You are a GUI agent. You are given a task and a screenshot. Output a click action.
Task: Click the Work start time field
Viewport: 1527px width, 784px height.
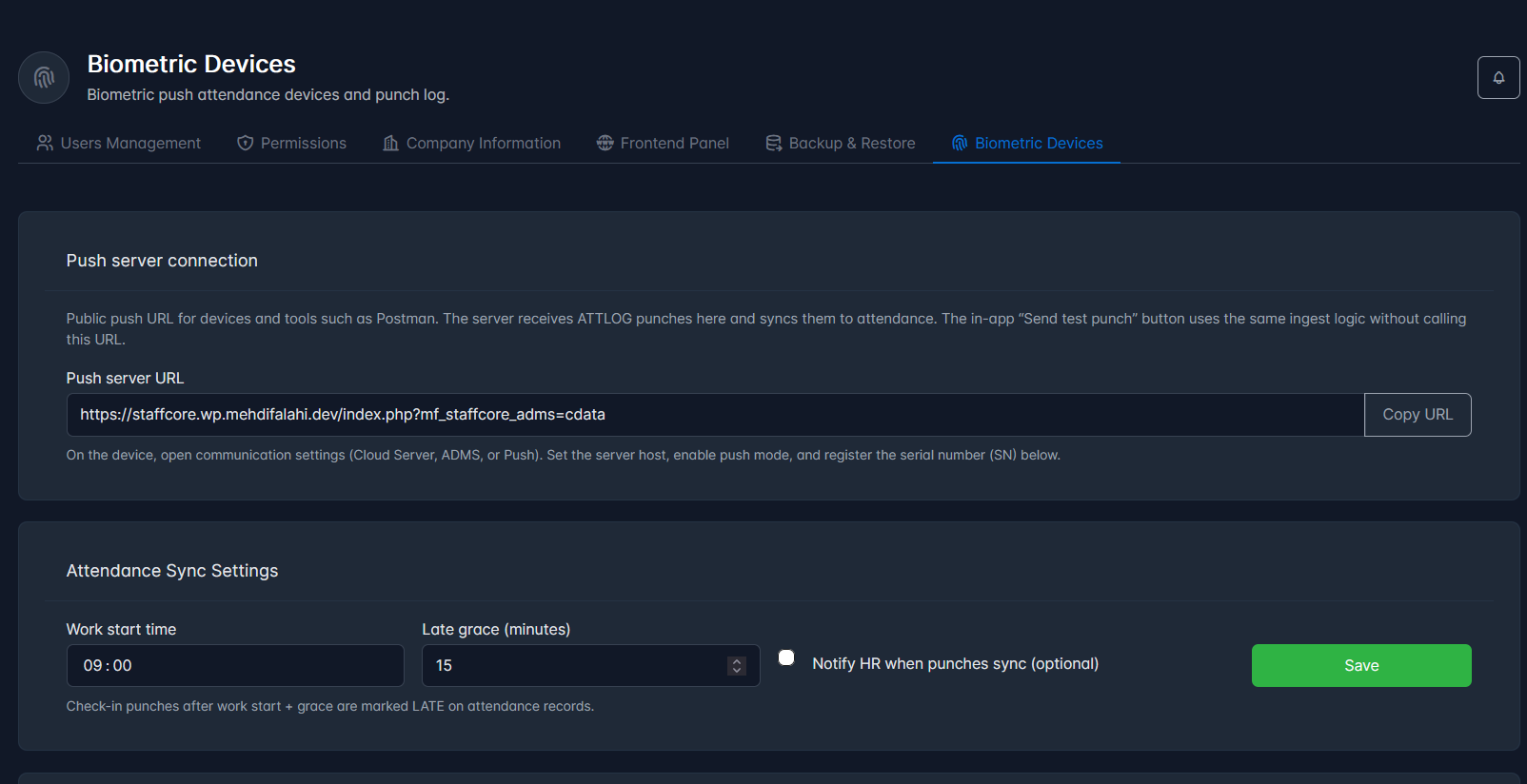(x=235, y=666)
